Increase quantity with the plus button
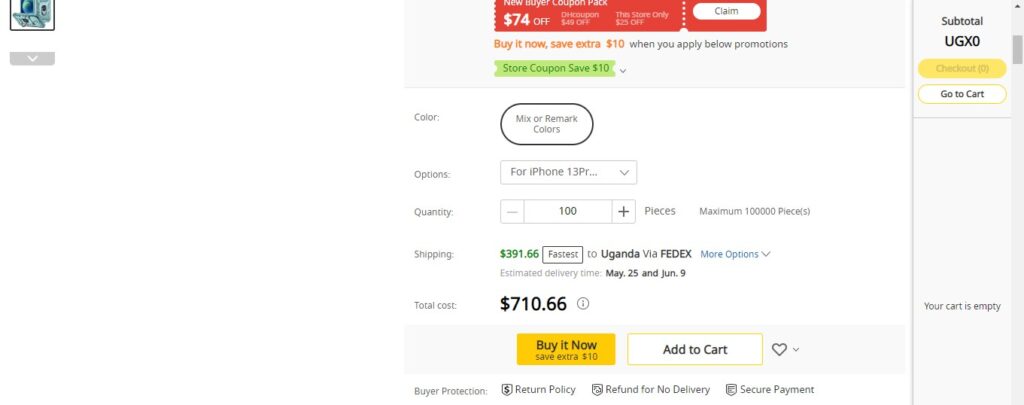1024x405 pixels. click(624, 211)
